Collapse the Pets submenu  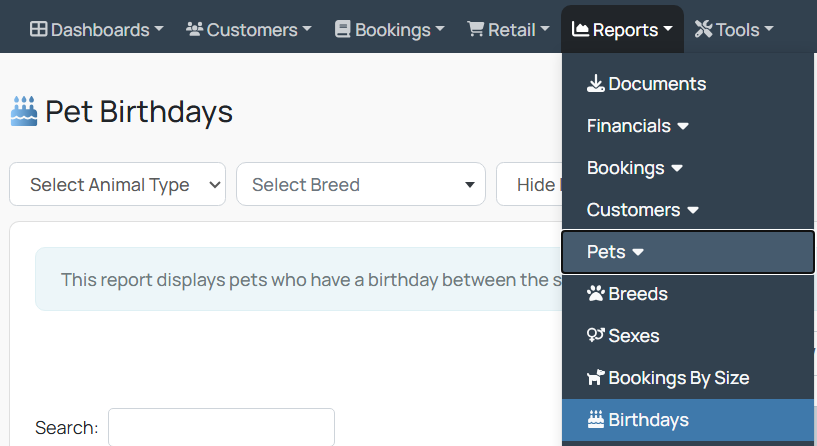tap(688, 252)
